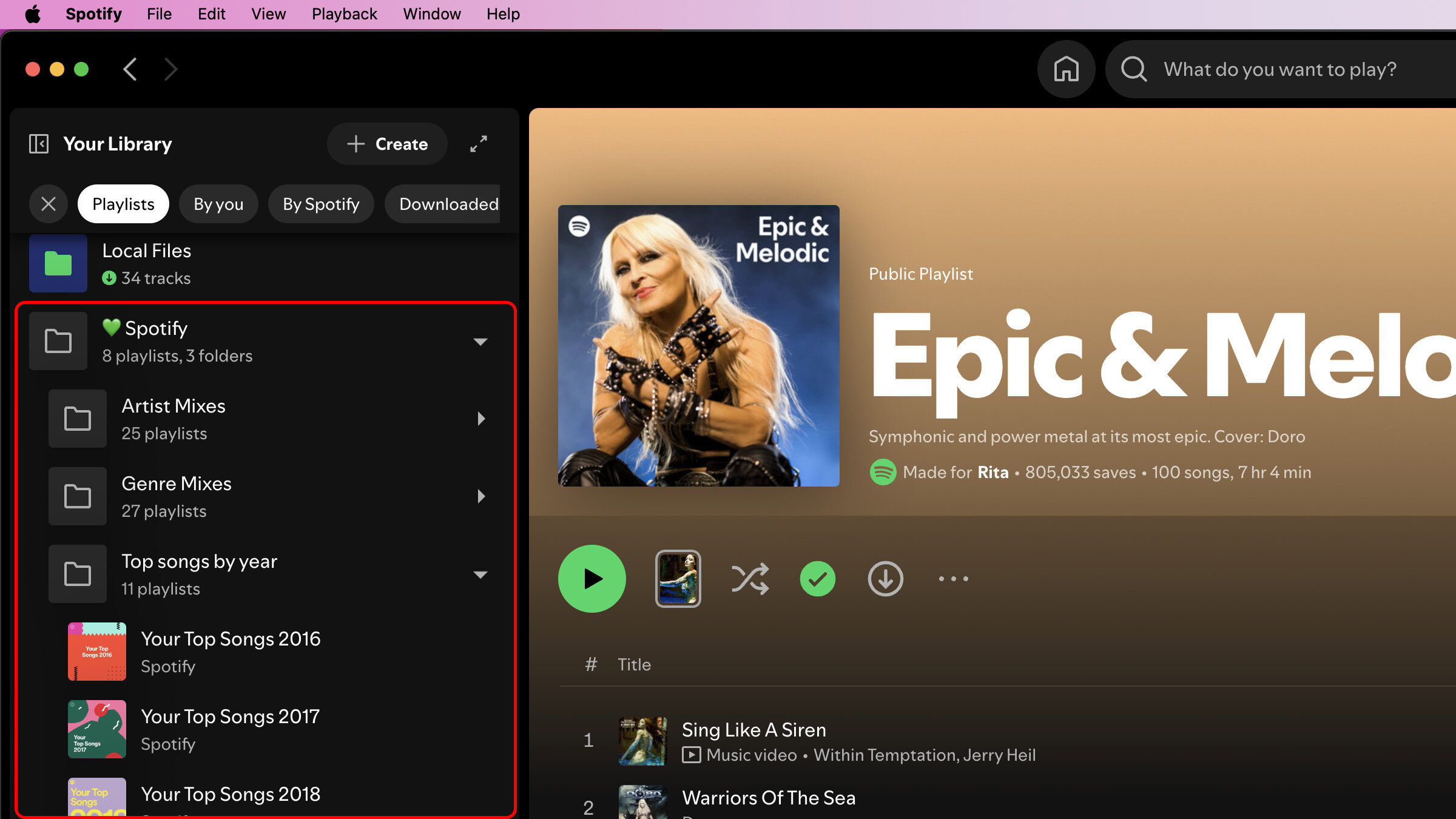Collapse Your Library sidebar icon
1456x819 pixels.
pyautogui.click(x=39, y=144)
